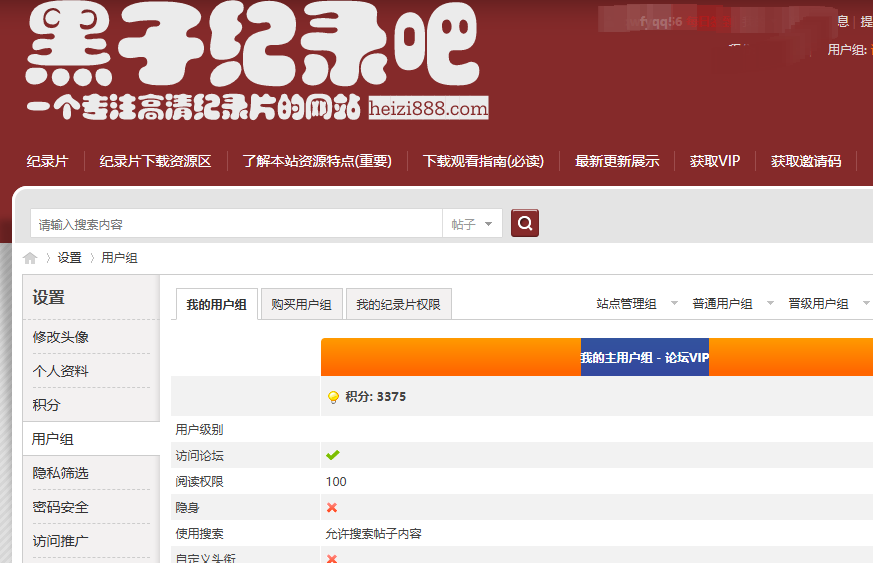The image size is (873, 563).
Task: Click the 设置 breadcrumb link
Action: 70,258
